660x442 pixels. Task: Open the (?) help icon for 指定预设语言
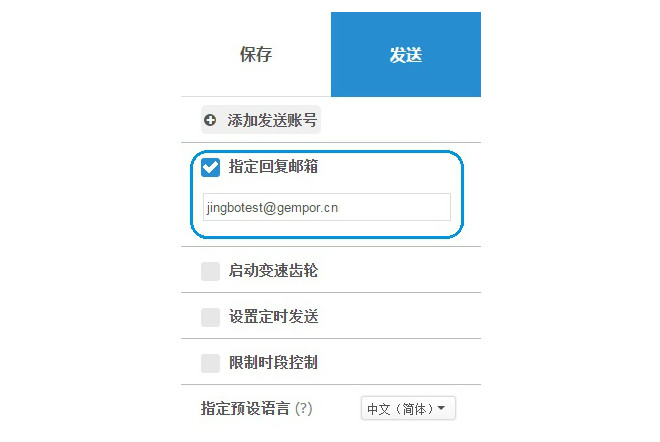tap(303, 408)
